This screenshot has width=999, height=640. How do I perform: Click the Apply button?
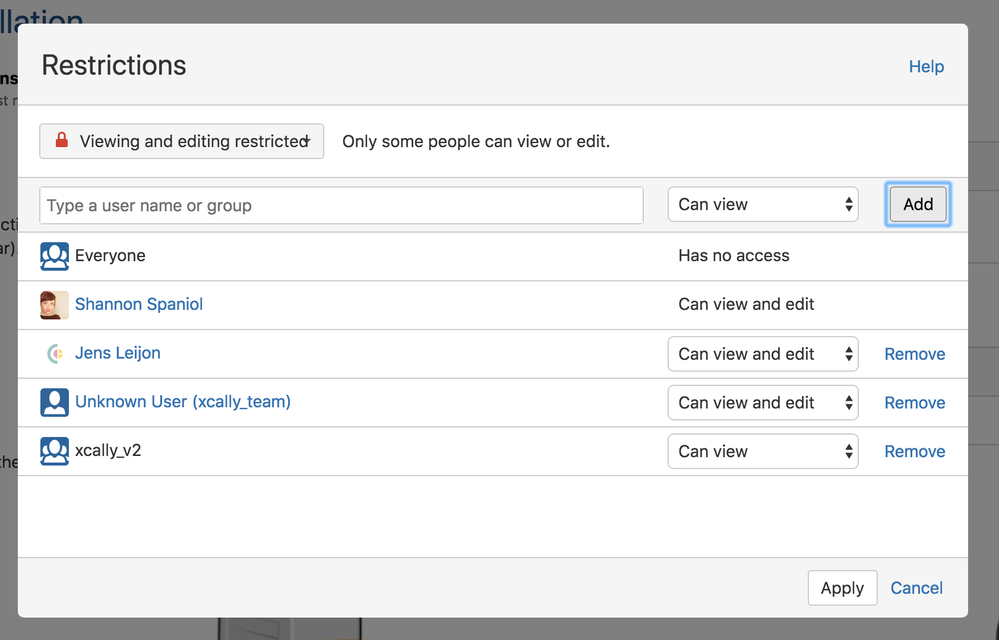pos(842,588)
